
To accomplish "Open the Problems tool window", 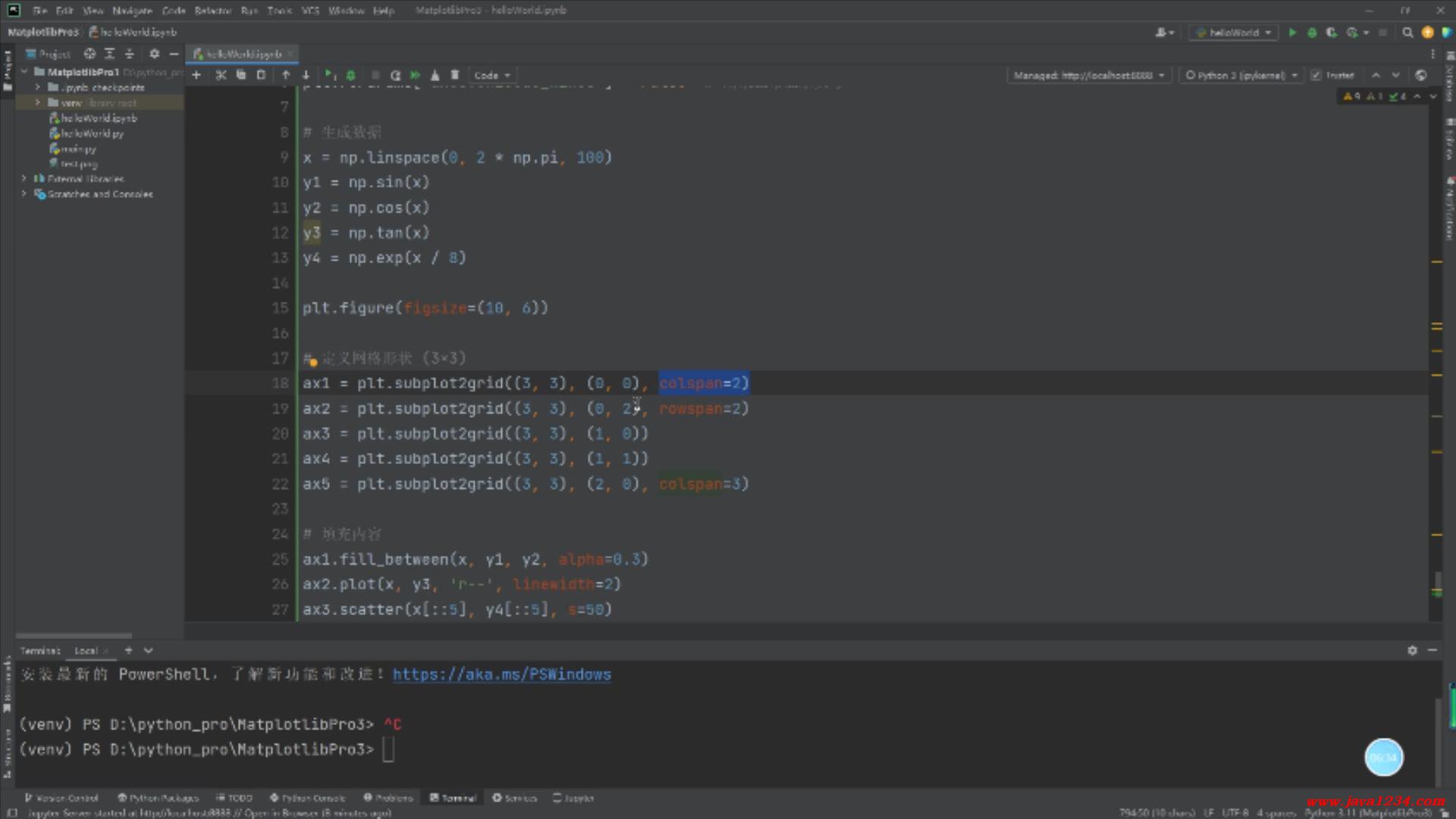I will (x=388, y=798).
